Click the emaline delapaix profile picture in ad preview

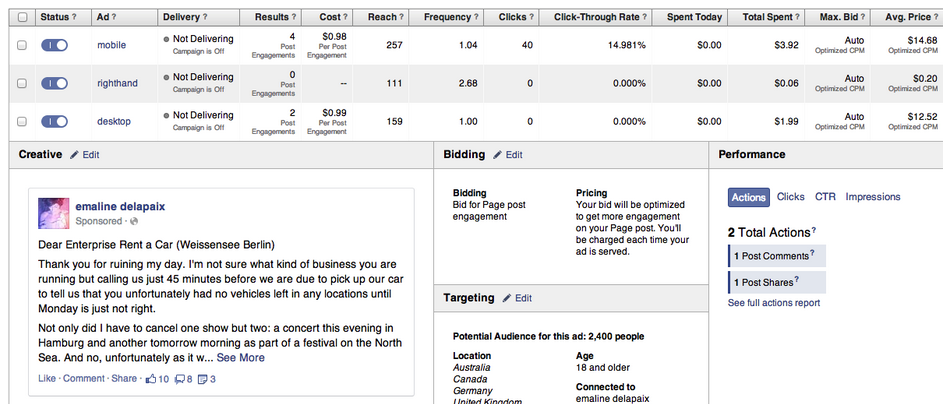pyautogui.click(x=53, y=213)
